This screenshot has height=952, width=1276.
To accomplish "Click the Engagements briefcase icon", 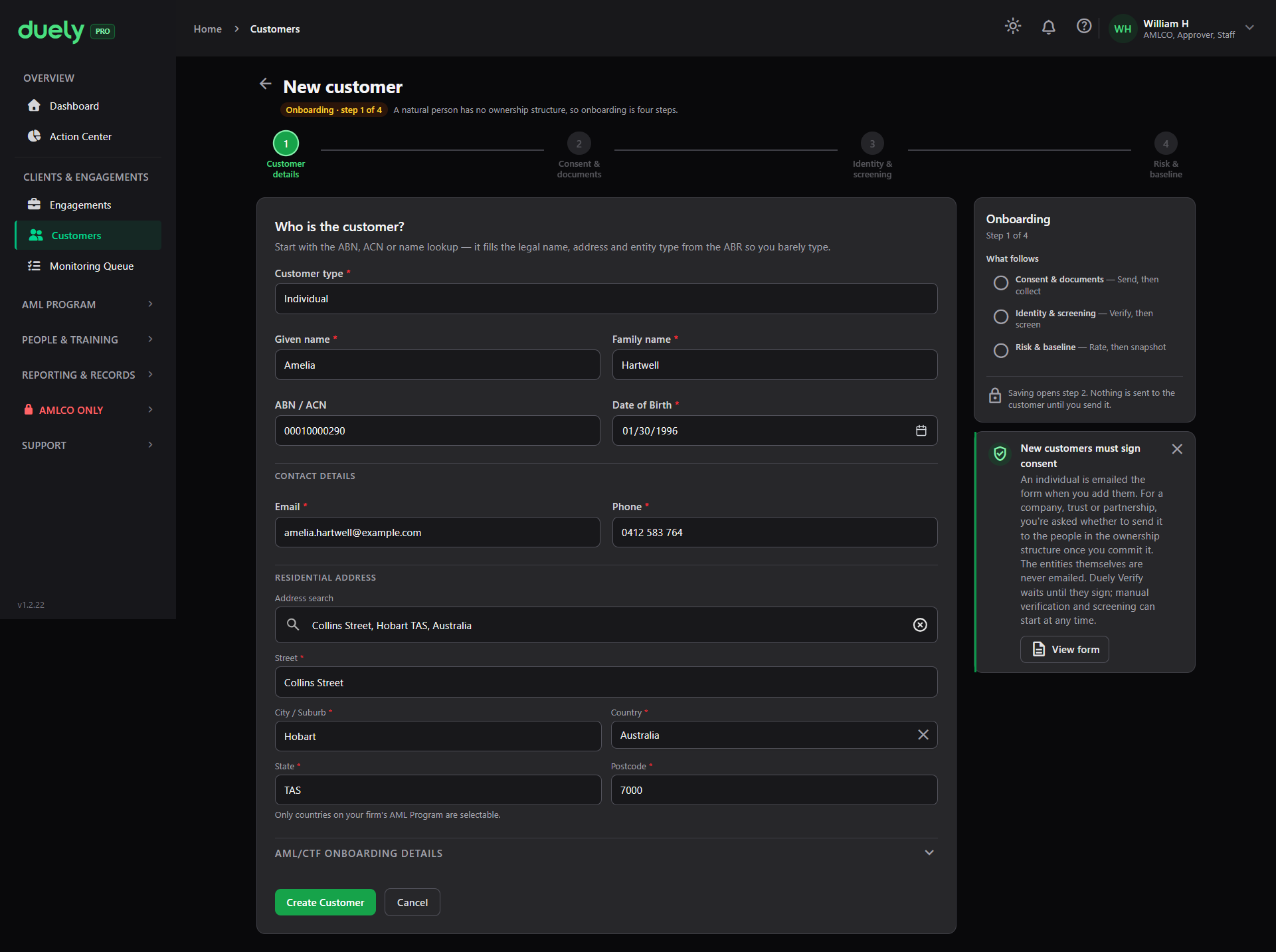I will click(x=35, y=205).
